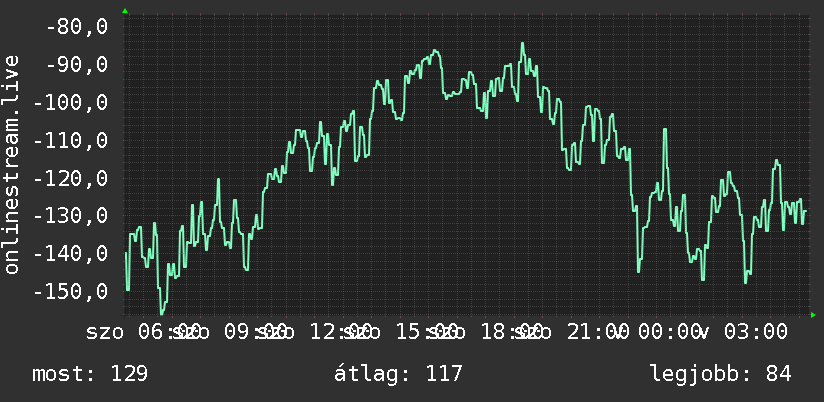The width and height of the screenshot is (824, 402).
Task: Select the -90,0 axis label
Action: tap(77, 65)
